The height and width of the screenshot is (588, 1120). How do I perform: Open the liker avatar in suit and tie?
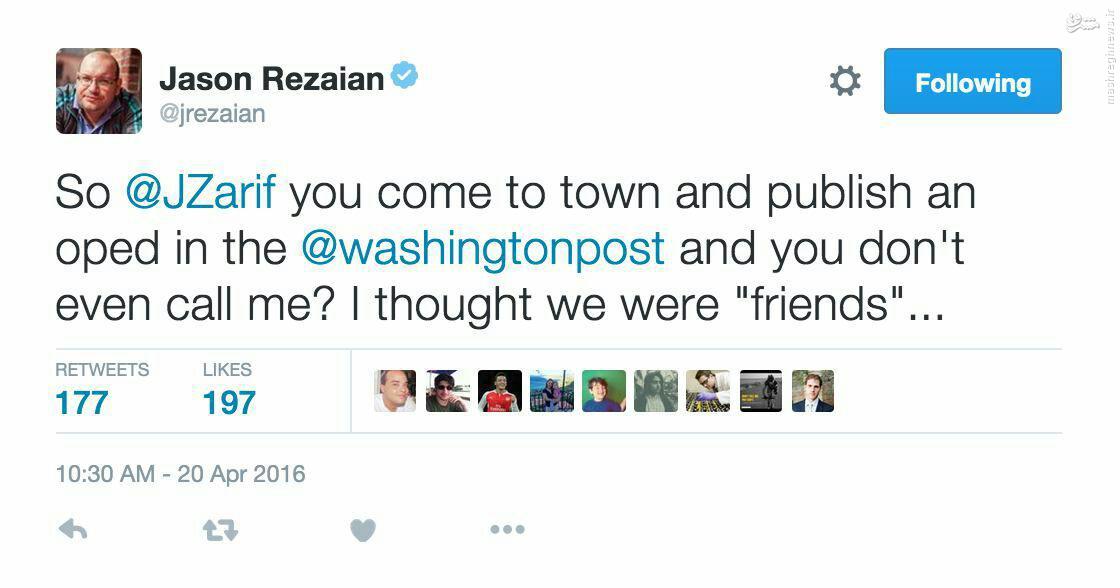[x=812, y=391]
